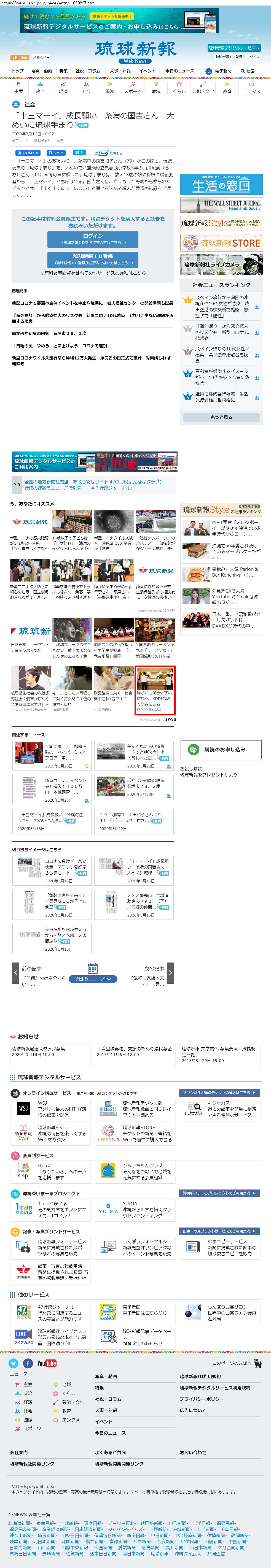This screenshot has width=271, height=1568.
Task: Open 特集 menu item in main menu
Action: 63,71
